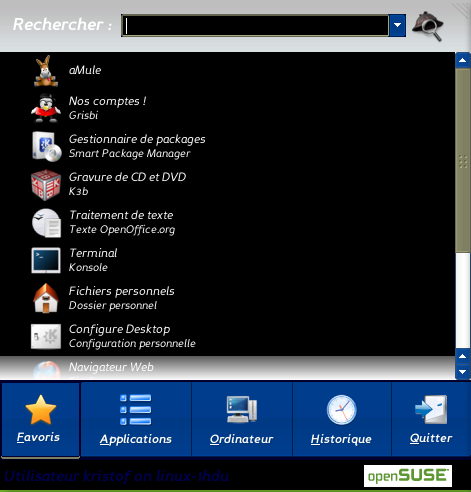Switch to the Applications tab
This screenshot has height=492, width=471.
click(x=136, y=419)
